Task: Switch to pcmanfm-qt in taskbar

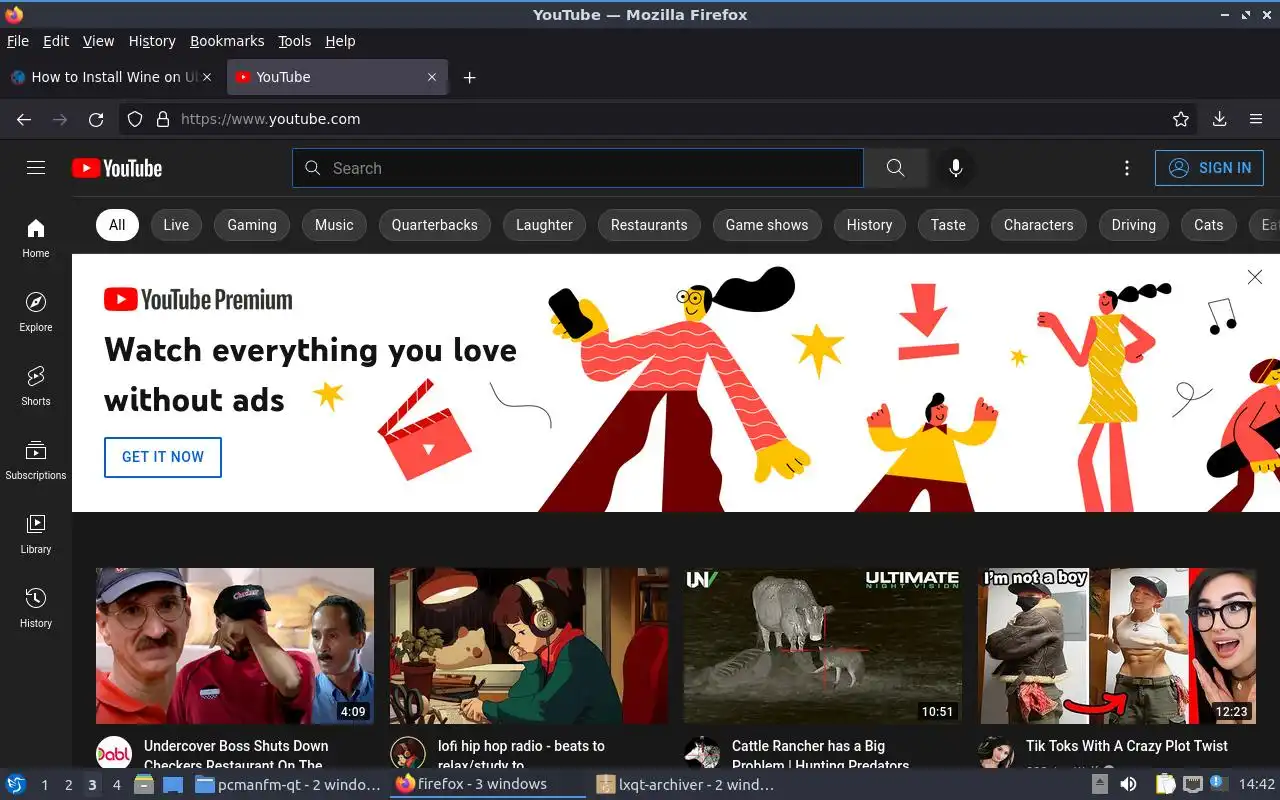Action: (288, 784)
